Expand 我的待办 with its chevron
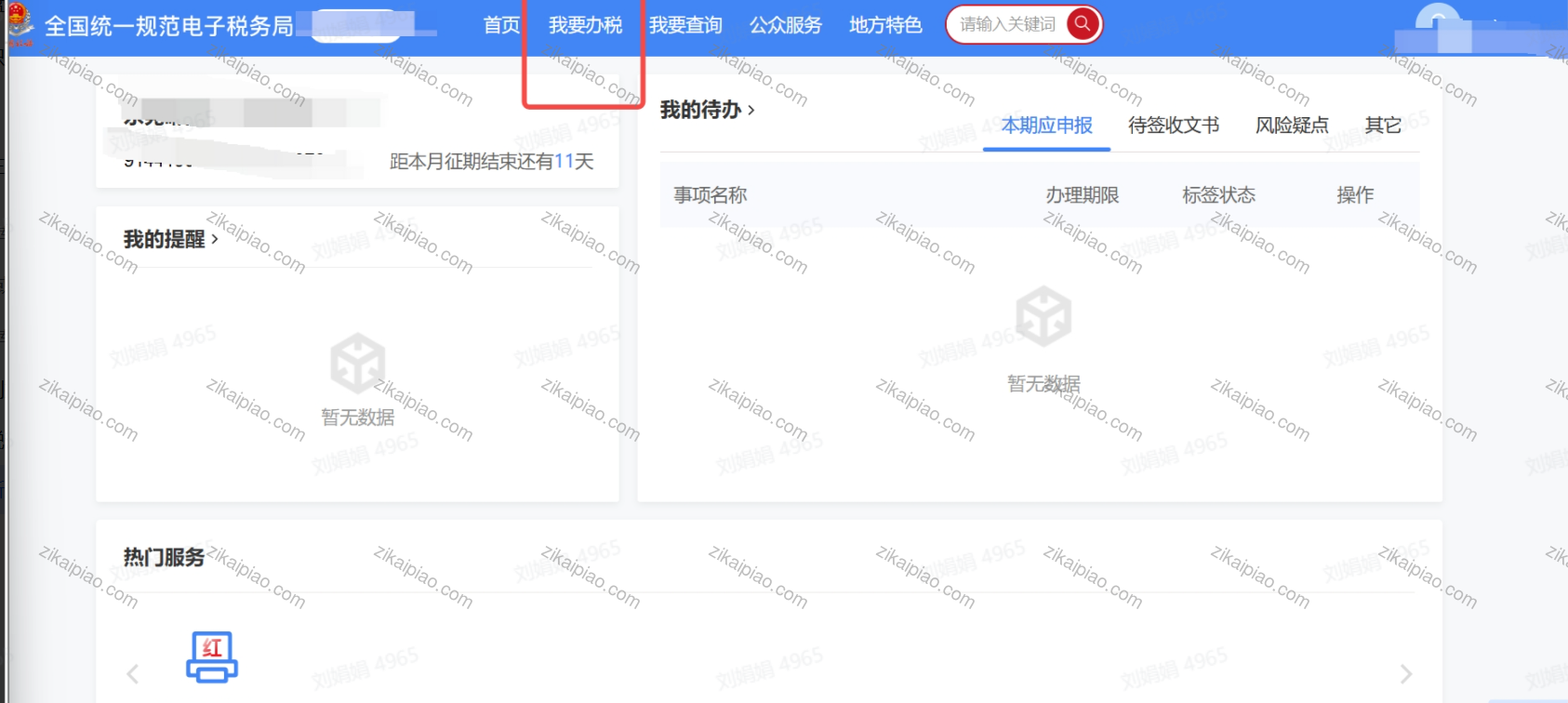 (x=751, y=111)
